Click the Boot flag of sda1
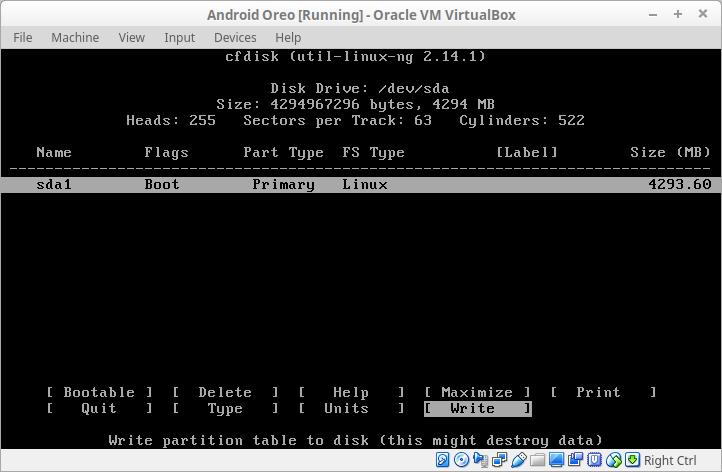The height and width of the screenshot is (472, 722). click(162, 185)
